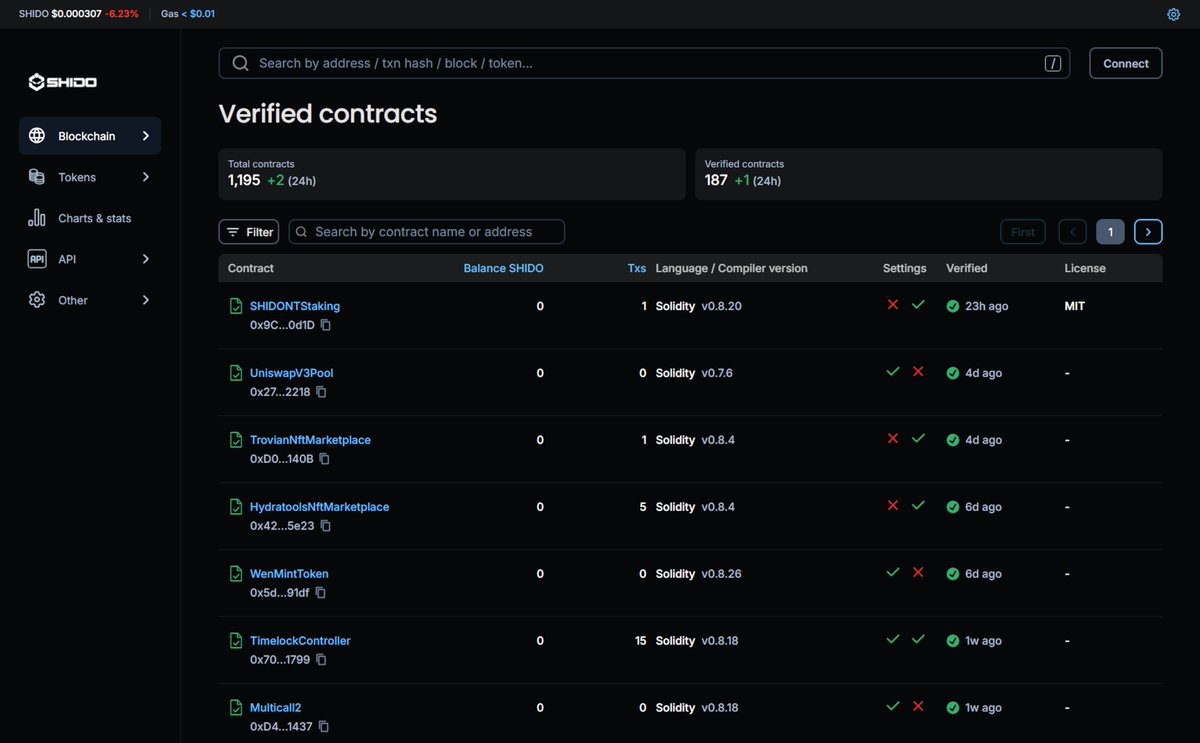Screen dimensions: 1200x743
Task: Focus the main address/txn hash search field
Action: coord(644,63)
